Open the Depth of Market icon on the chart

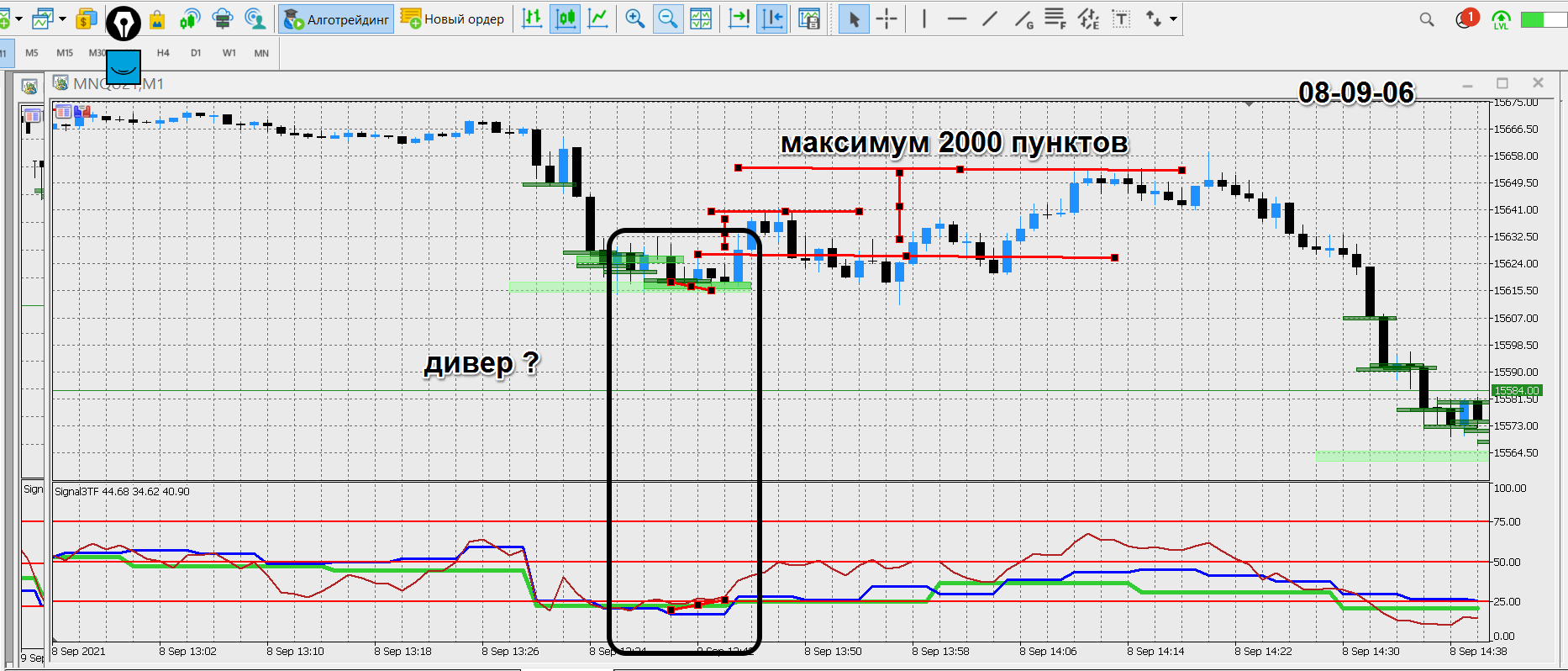pyautogui.click(x=82, y=111)
